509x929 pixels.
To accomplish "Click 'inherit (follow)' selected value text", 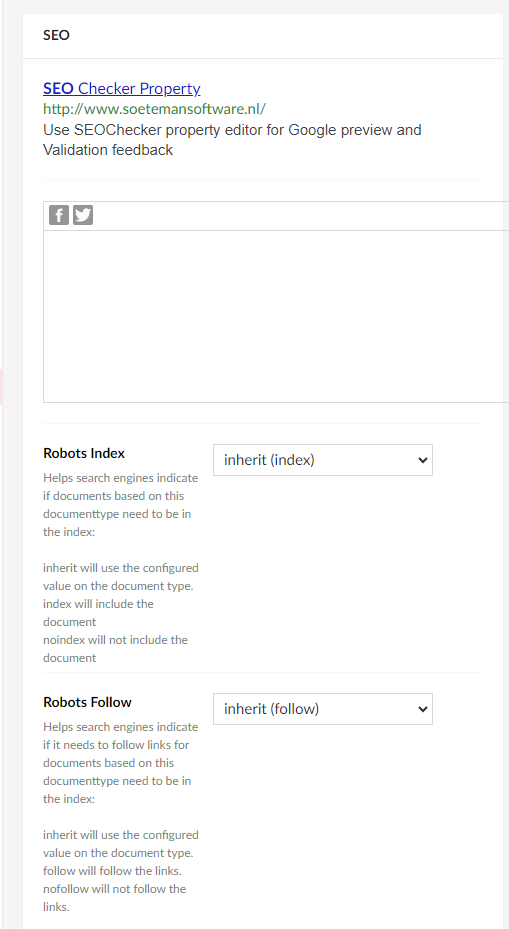I will pos(271,709).
